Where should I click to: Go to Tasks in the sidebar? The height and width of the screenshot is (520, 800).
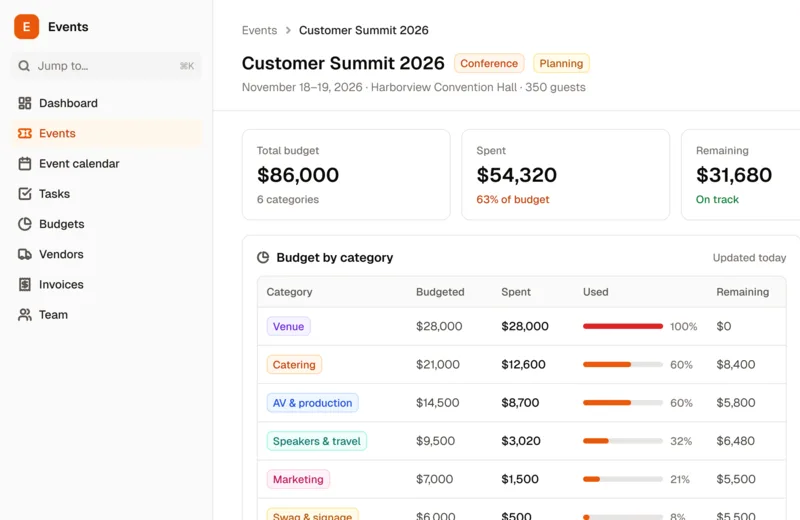pos(106,193)
